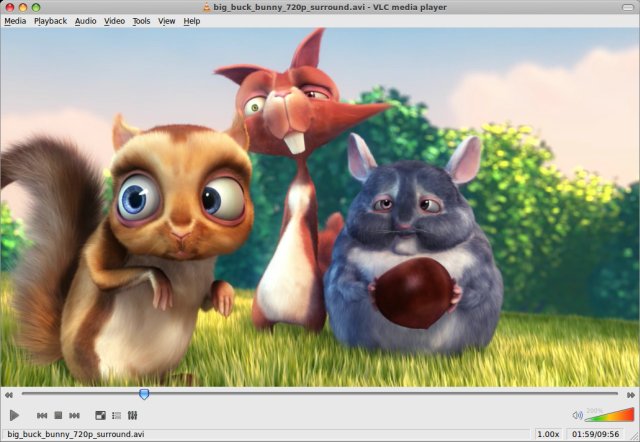Click the window resize grip
Viewport: 640px width, 442px height.
tap(634, 436)
